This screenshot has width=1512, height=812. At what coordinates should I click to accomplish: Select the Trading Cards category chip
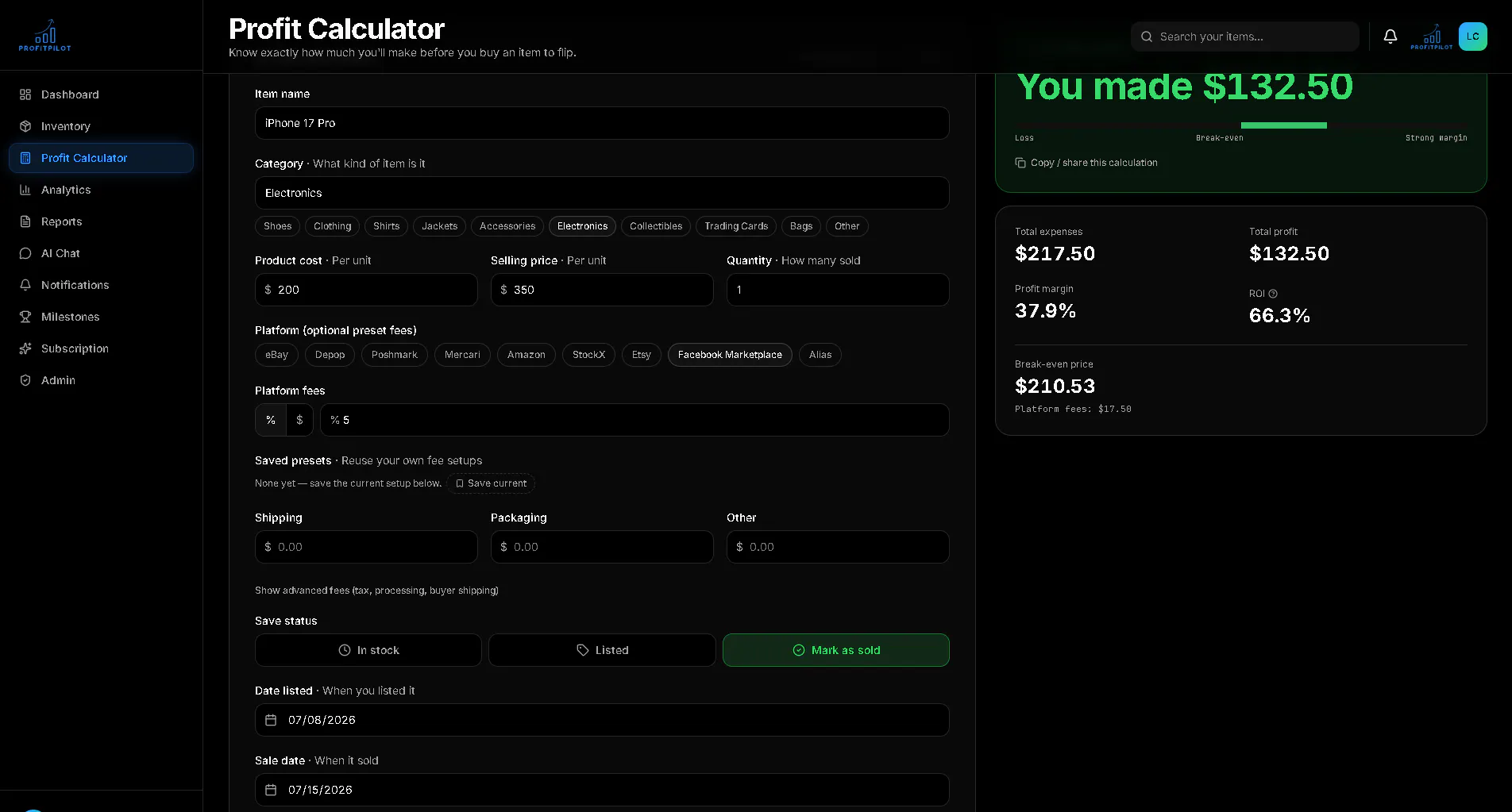click(x=736, y=226)
